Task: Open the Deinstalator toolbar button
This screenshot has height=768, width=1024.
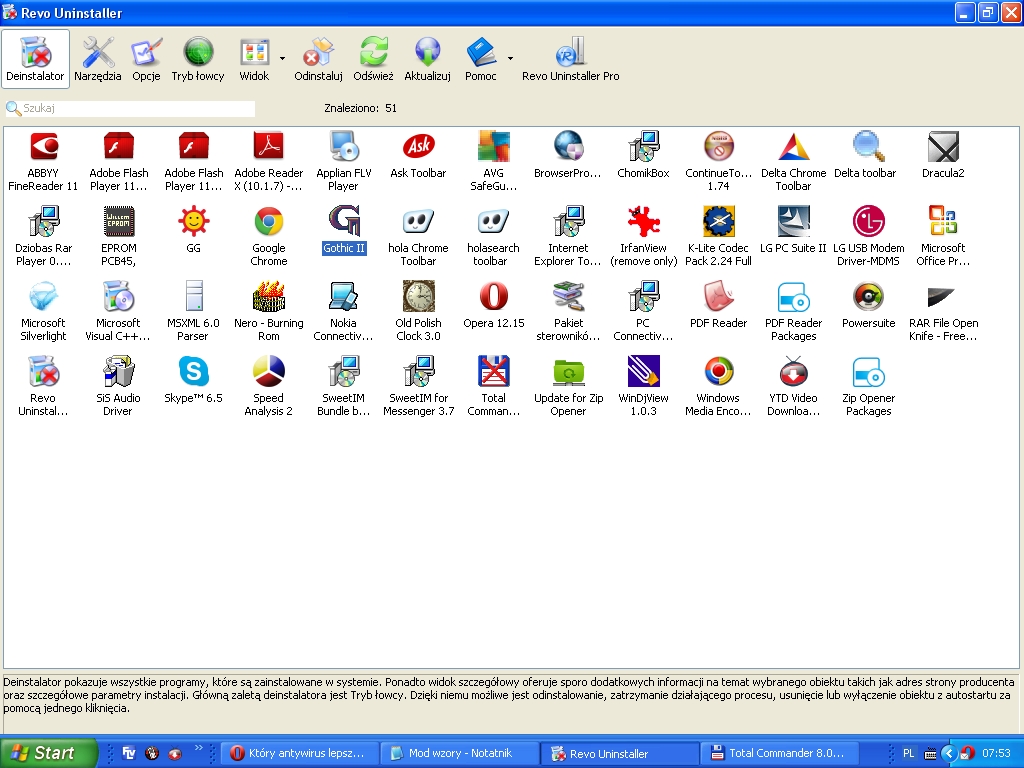Action: click(35, 58)
